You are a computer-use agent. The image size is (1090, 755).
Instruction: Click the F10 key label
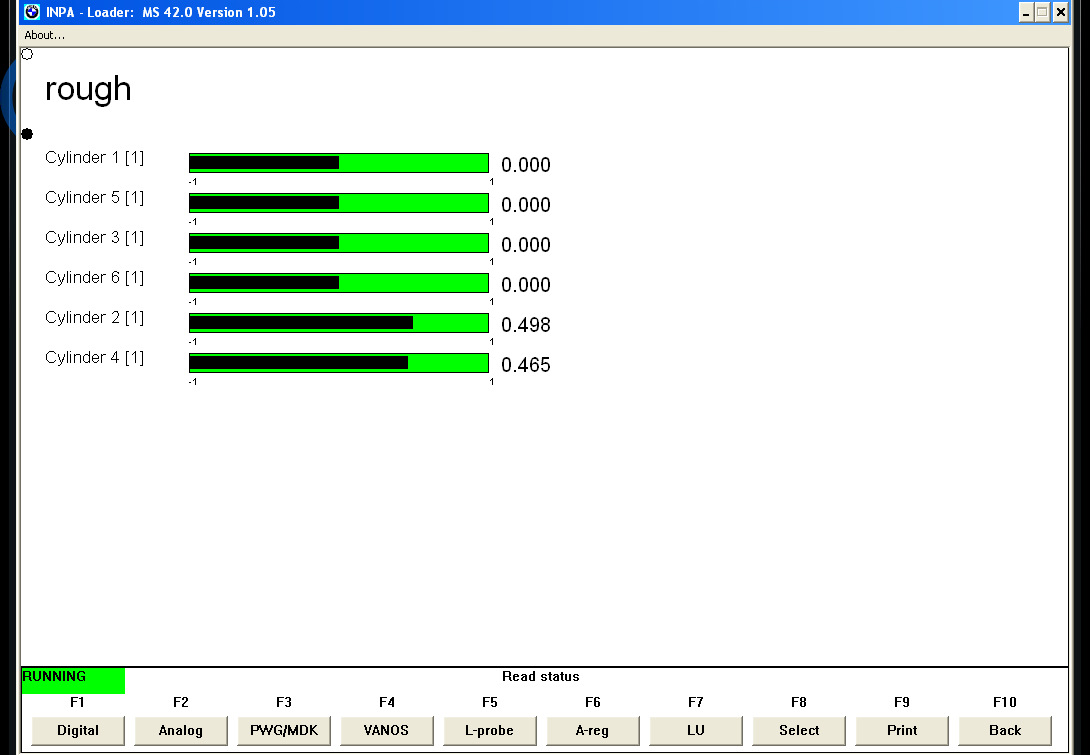pyautogui.click(x=1004, y=702)
